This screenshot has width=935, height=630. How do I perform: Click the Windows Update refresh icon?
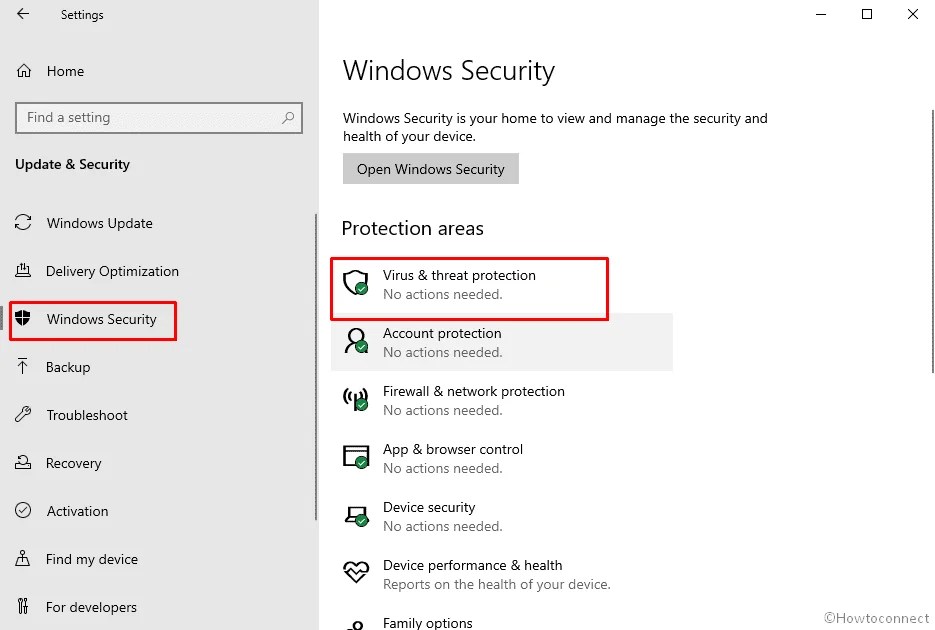23,223
